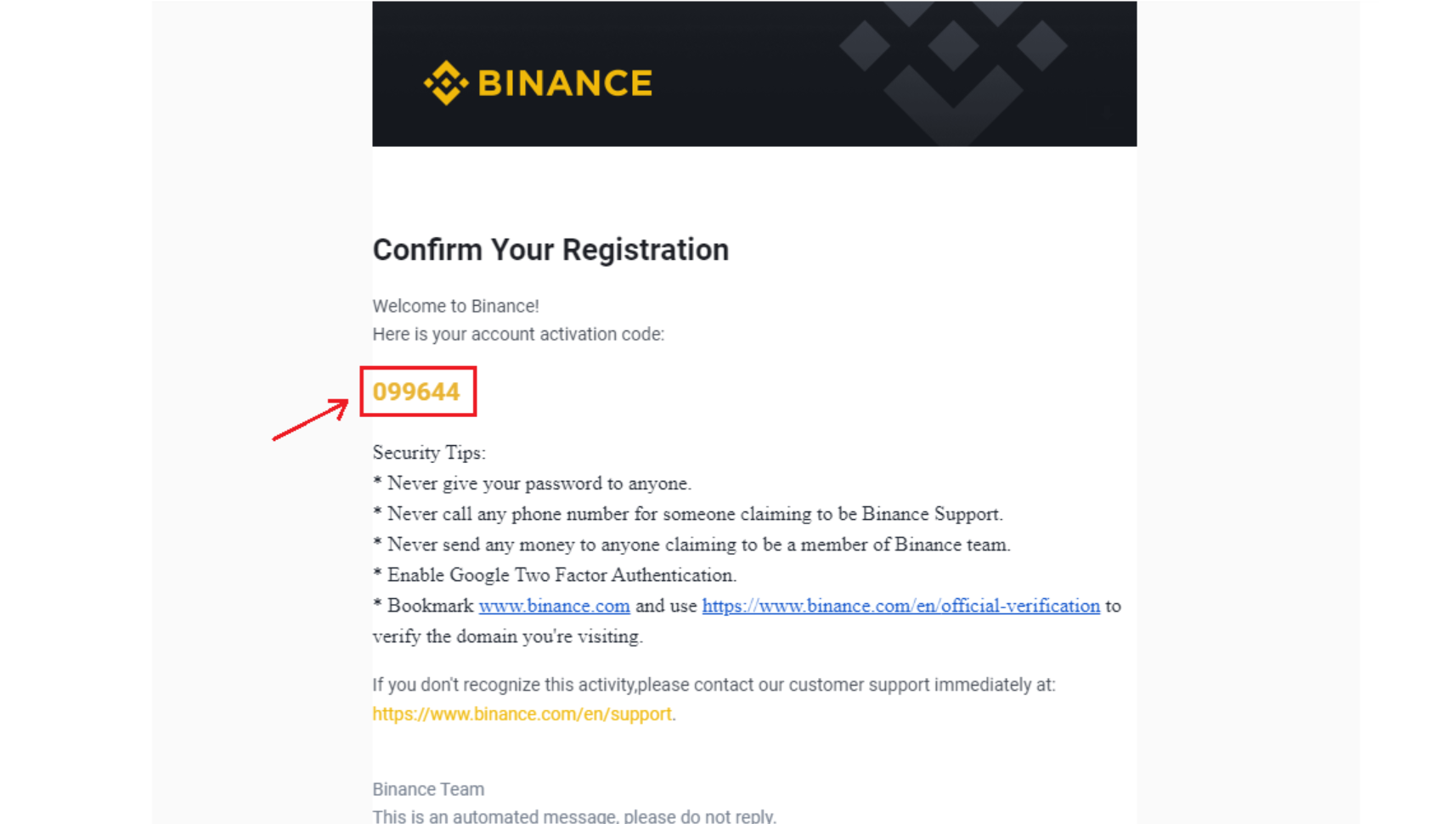Open the yellow Binance support link
Viewport: 1456px width, 824px height.
click(522, 714)
